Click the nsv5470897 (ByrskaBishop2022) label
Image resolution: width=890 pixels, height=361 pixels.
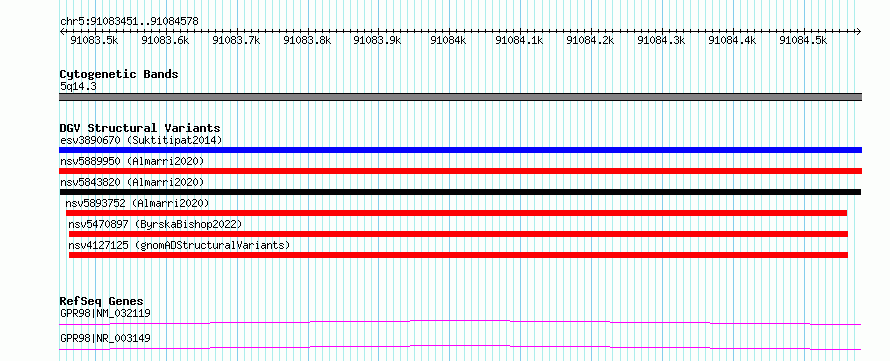(x=155, y=224)
